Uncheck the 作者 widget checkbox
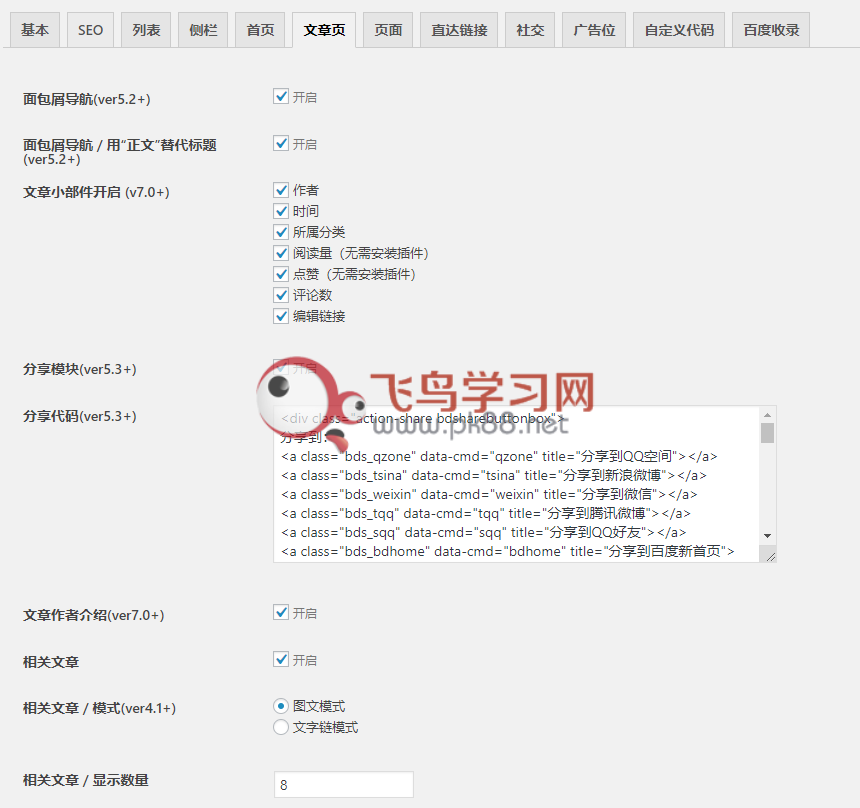 coord(281,190)
